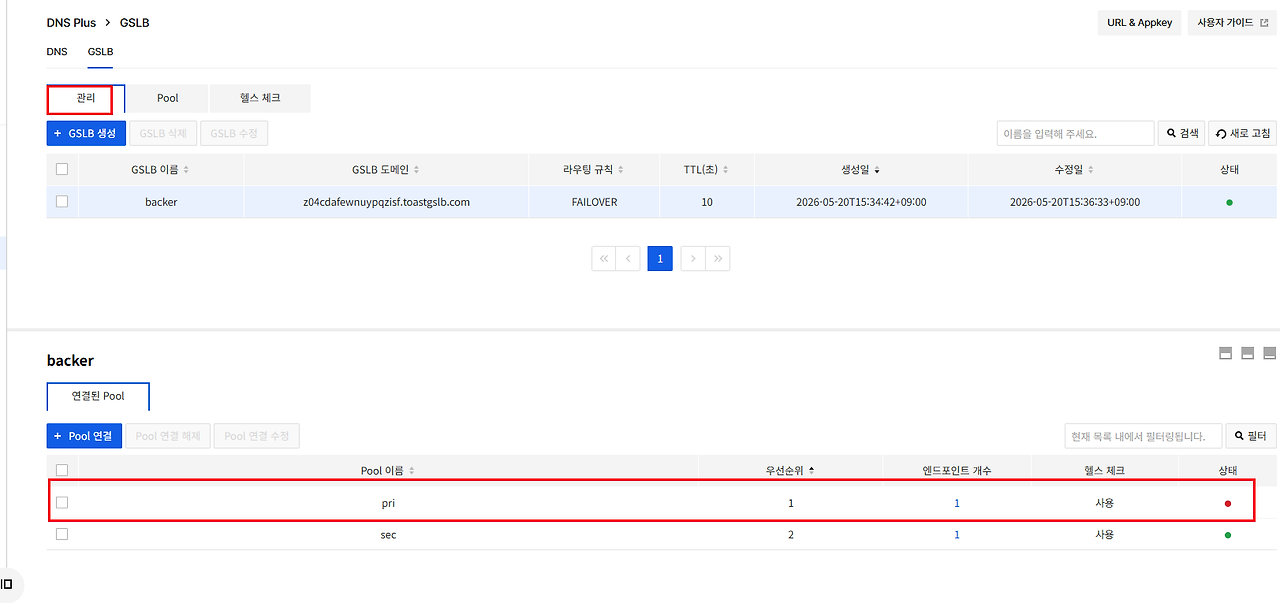The width and height of the screenshot is (1280, 603).
Task: Select the GSLB top tab
Action: [100, 51]
